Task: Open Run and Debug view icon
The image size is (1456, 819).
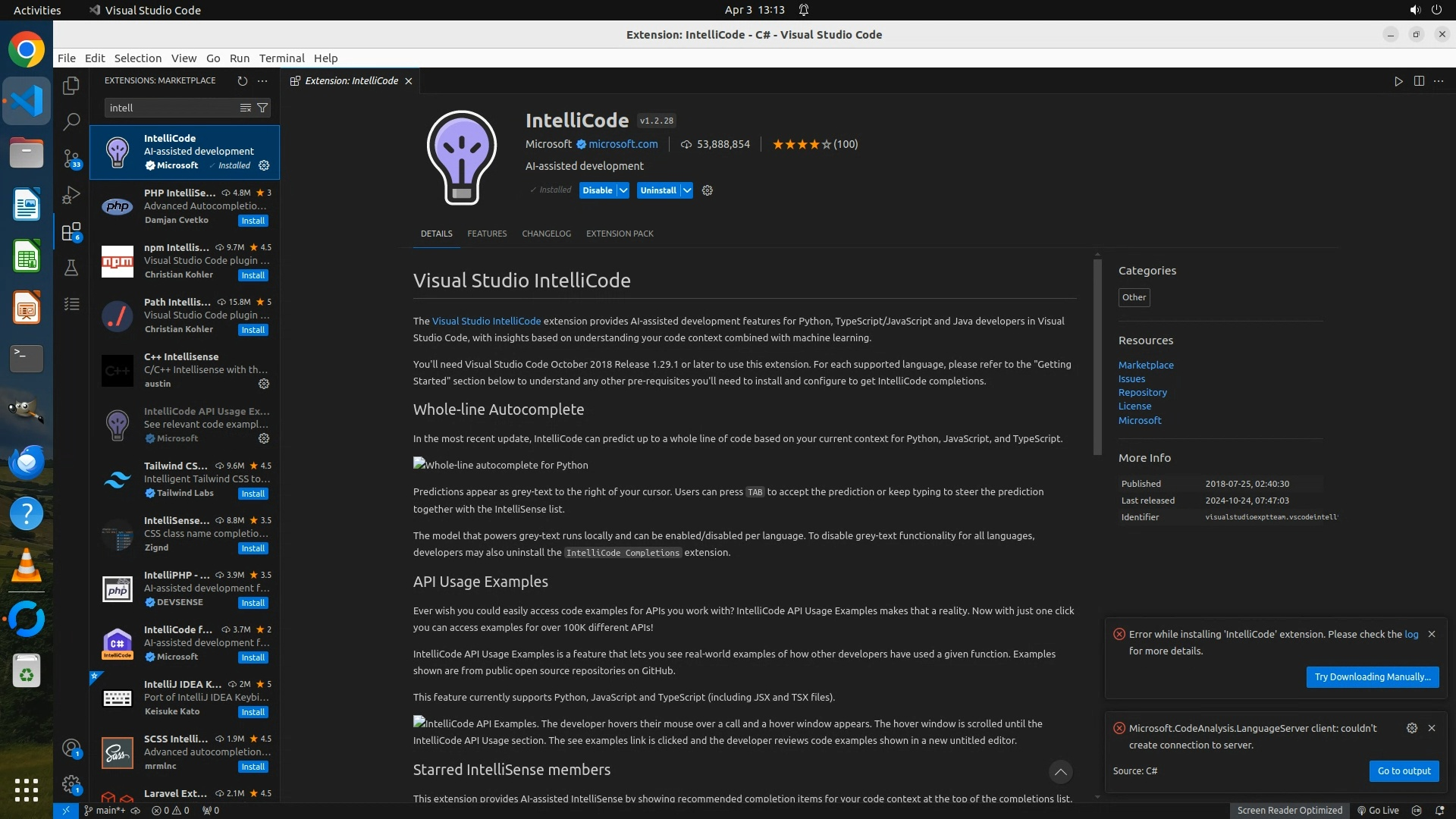Action: coord(71,195)
